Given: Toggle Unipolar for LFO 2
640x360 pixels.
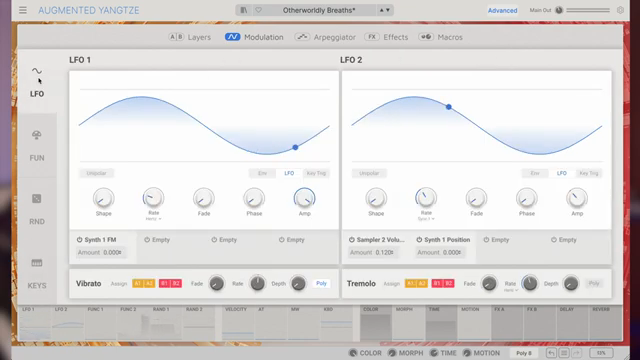Looking at the screenshot, I should 369,173.
